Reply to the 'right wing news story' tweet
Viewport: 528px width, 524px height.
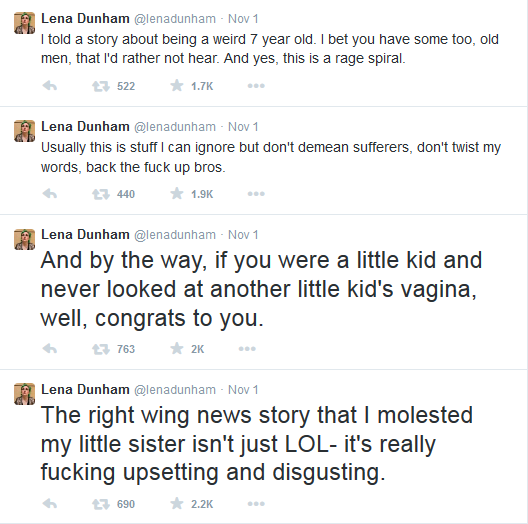(x=50, y=504)
